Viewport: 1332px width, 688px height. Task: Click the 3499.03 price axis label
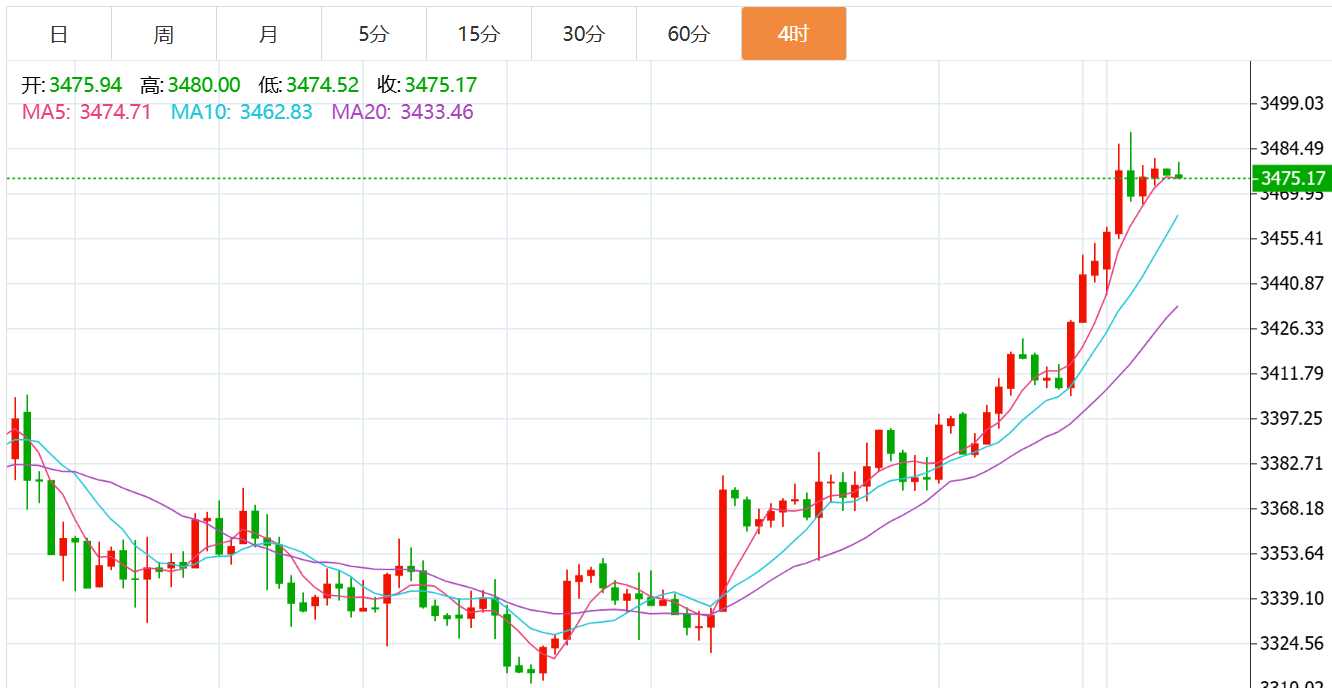pos(1291,103)
